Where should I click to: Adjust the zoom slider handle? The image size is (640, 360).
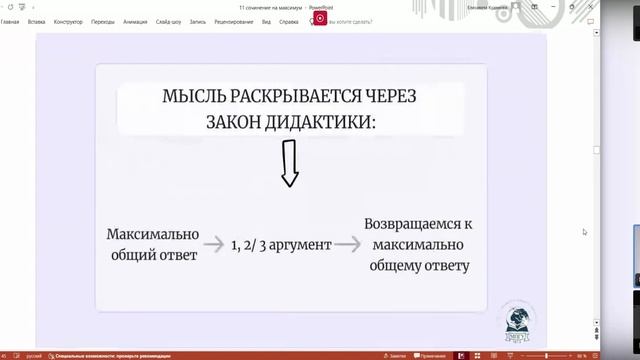click(x=546, y=356)
